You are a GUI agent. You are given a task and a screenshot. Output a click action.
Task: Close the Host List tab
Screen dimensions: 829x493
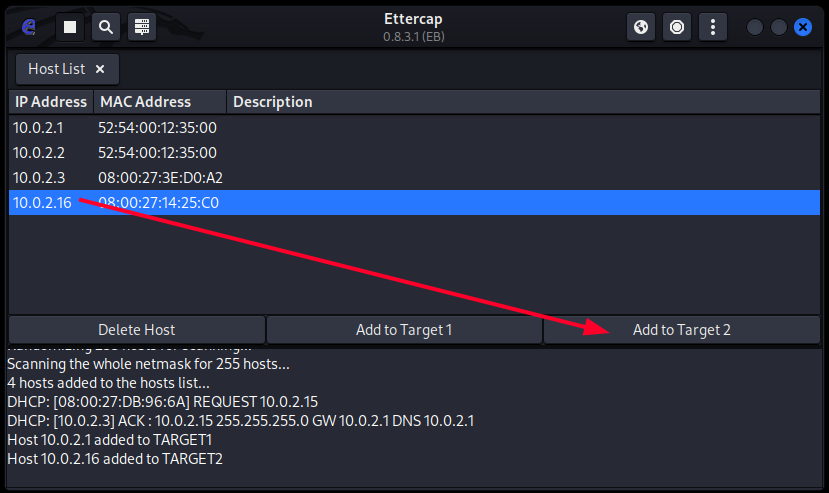pos(100,69)
